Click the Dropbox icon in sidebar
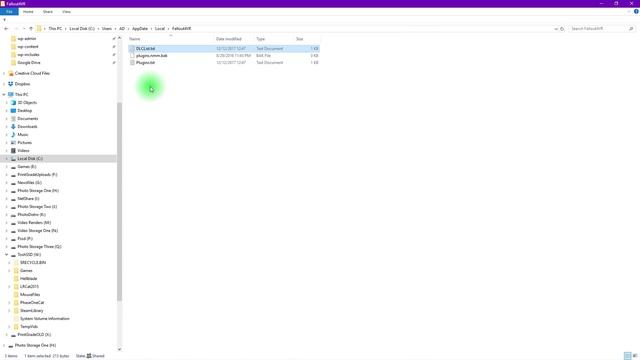 [x=11, y=84]
